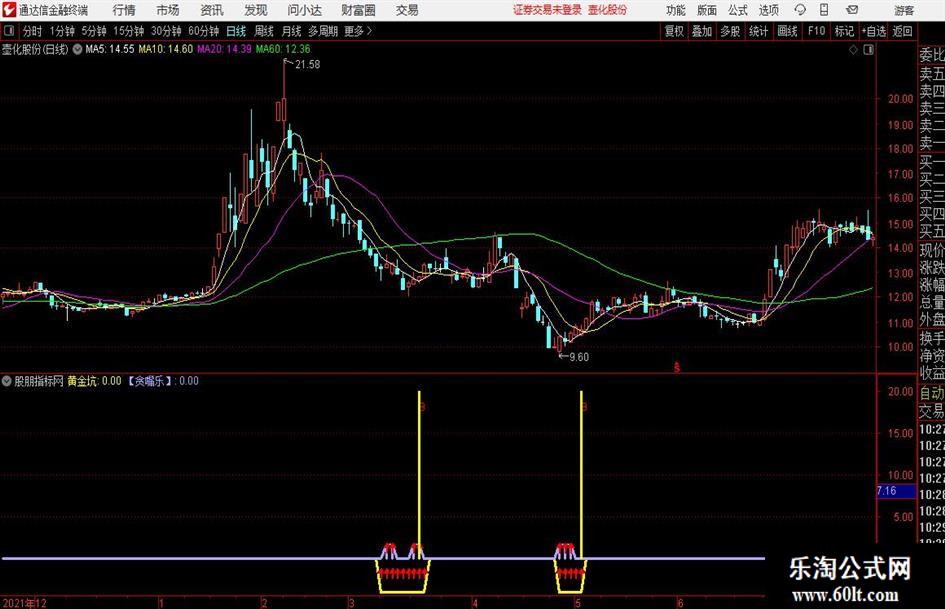
Task: Select the 日线 daily period tab
Action: click(236, 31)
